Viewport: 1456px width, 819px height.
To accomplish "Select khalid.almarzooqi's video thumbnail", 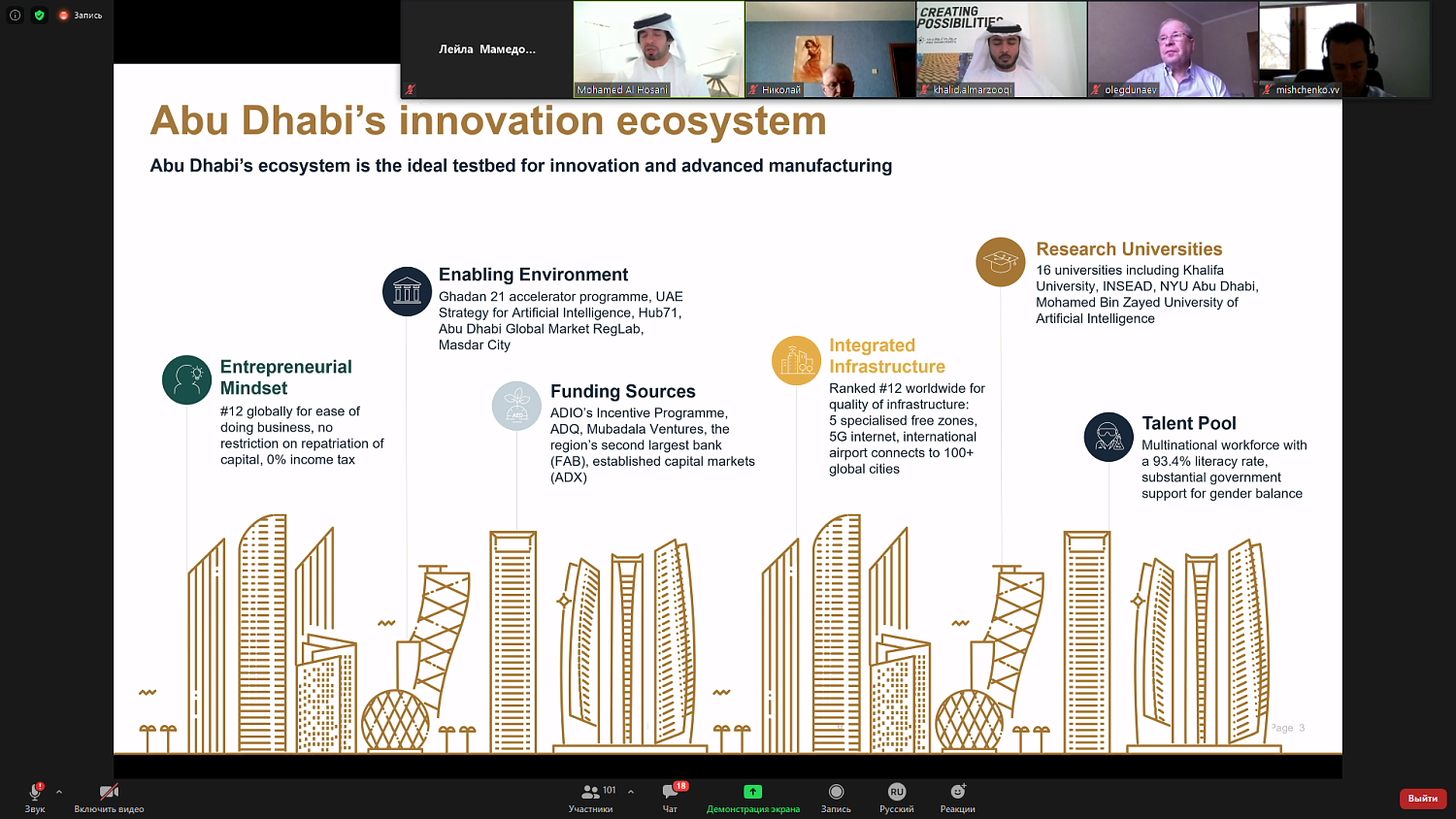I will tap(1002, 49).
